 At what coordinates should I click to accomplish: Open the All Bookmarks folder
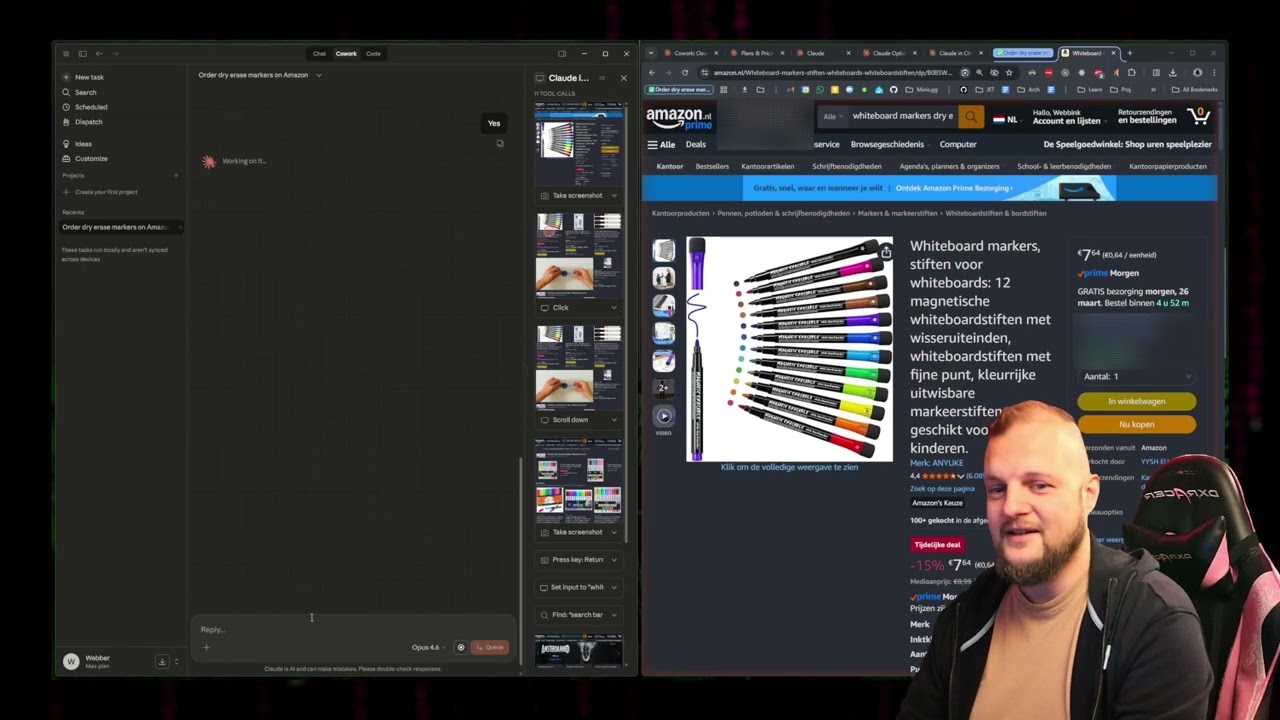point(1196,89)
